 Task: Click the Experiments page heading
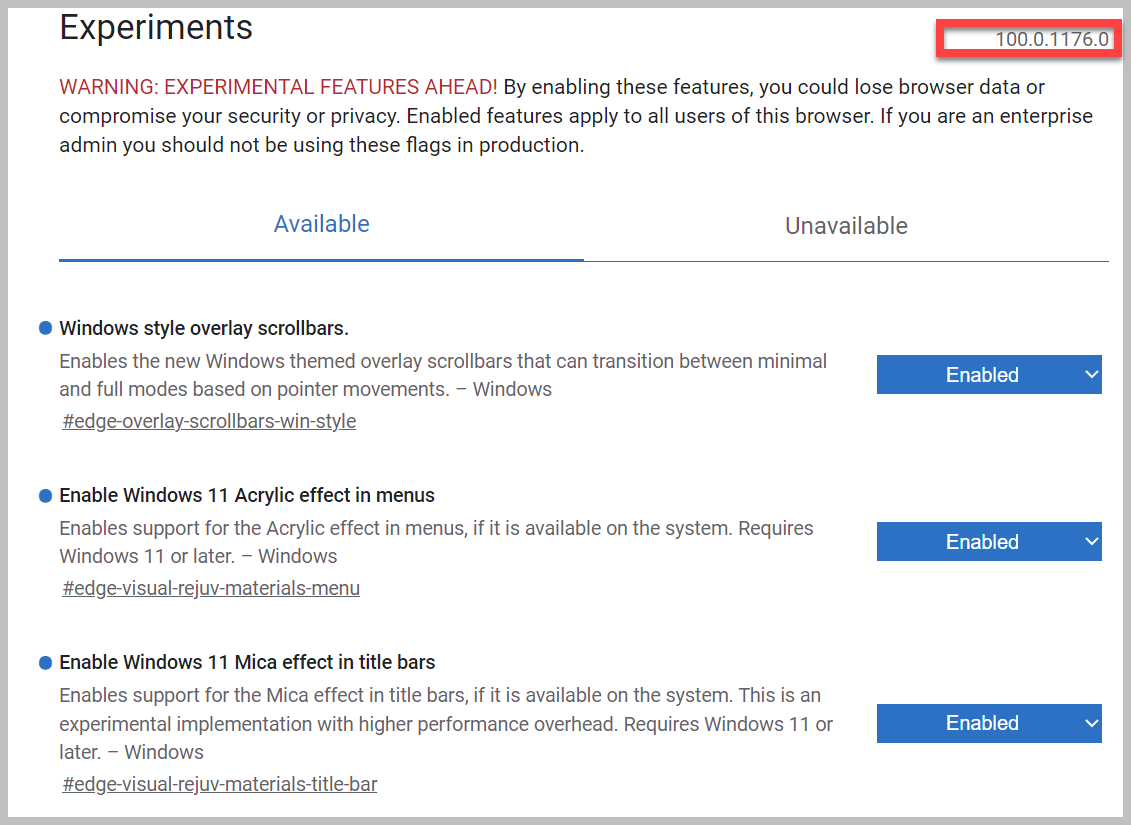click(156, 27)
